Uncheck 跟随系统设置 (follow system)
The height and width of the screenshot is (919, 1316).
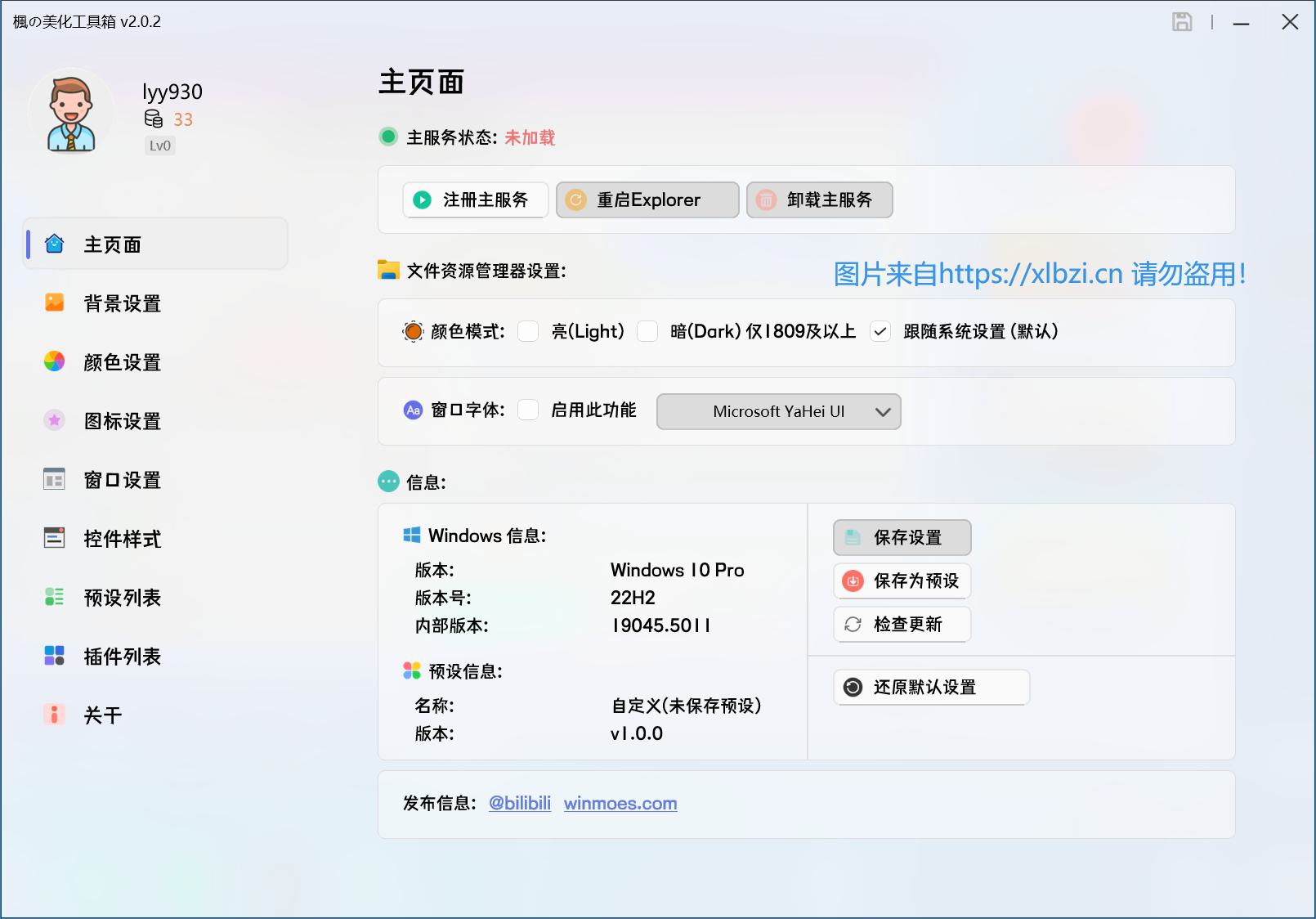click(880, 331)
